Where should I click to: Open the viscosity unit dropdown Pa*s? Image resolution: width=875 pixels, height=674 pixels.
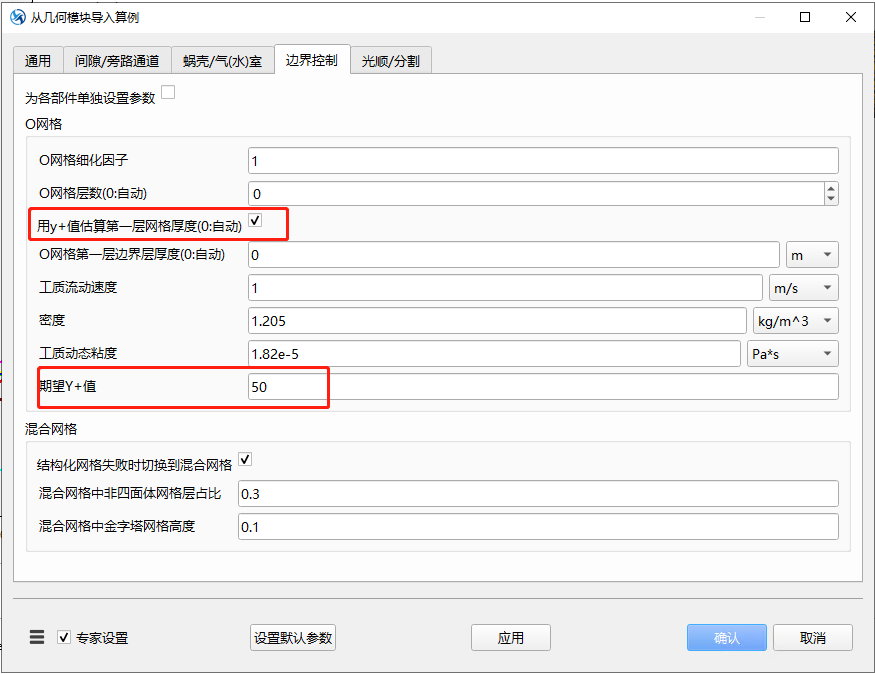click(x=793, y=353)
